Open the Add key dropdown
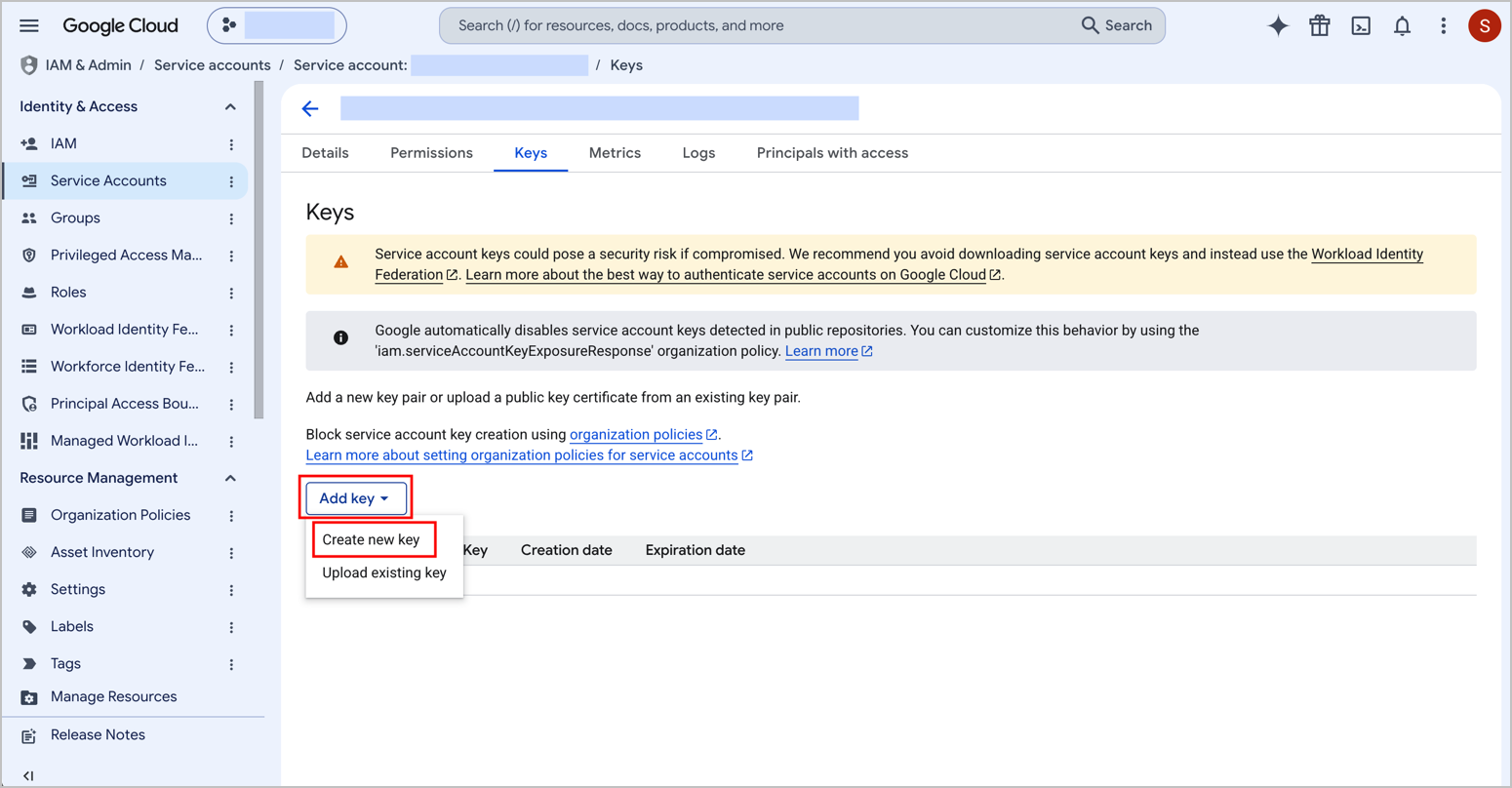 (356, 498)
